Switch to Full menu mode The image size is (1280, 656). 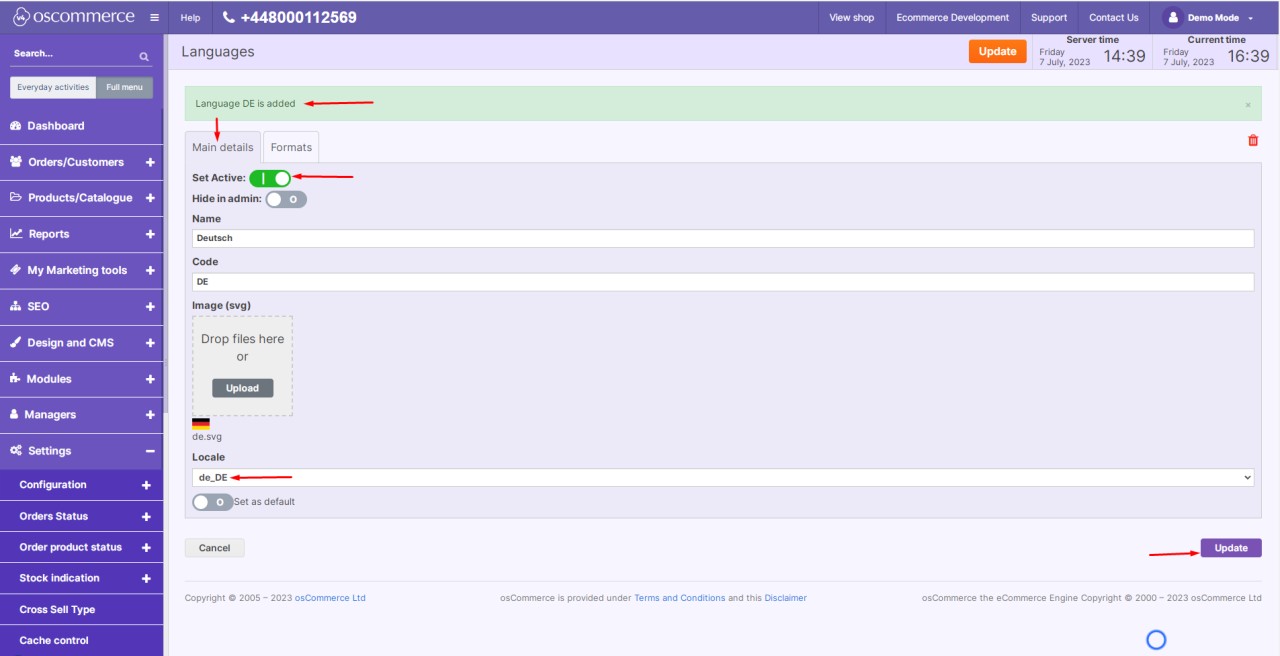(125, 87)
